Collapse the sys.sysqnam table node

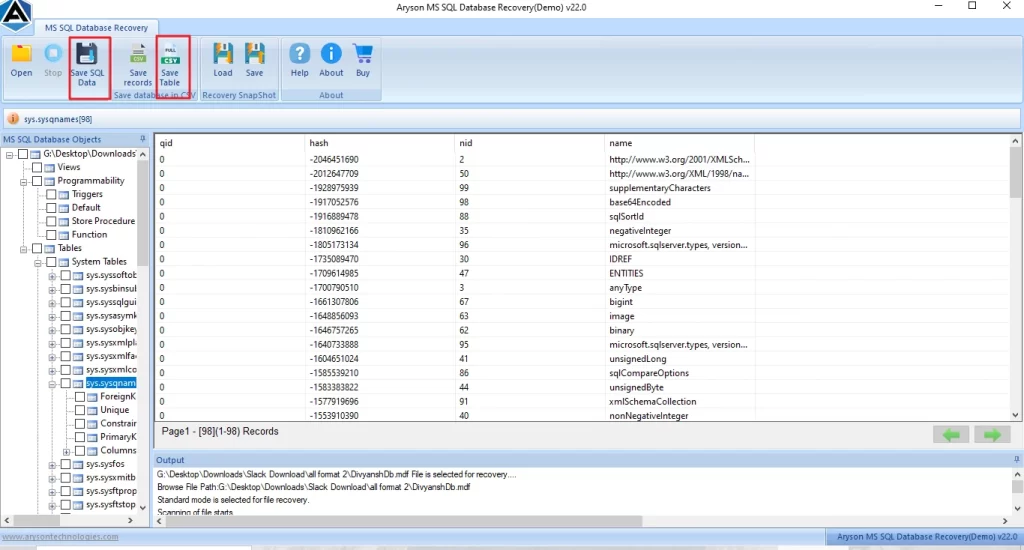point(52,384)
